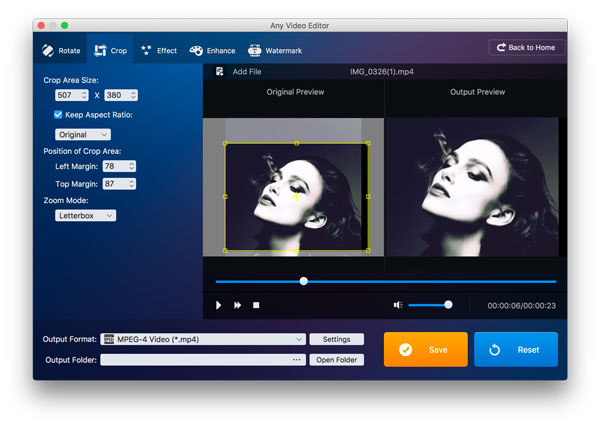
Task: Click the Play button icon
Action: point(218,305)
